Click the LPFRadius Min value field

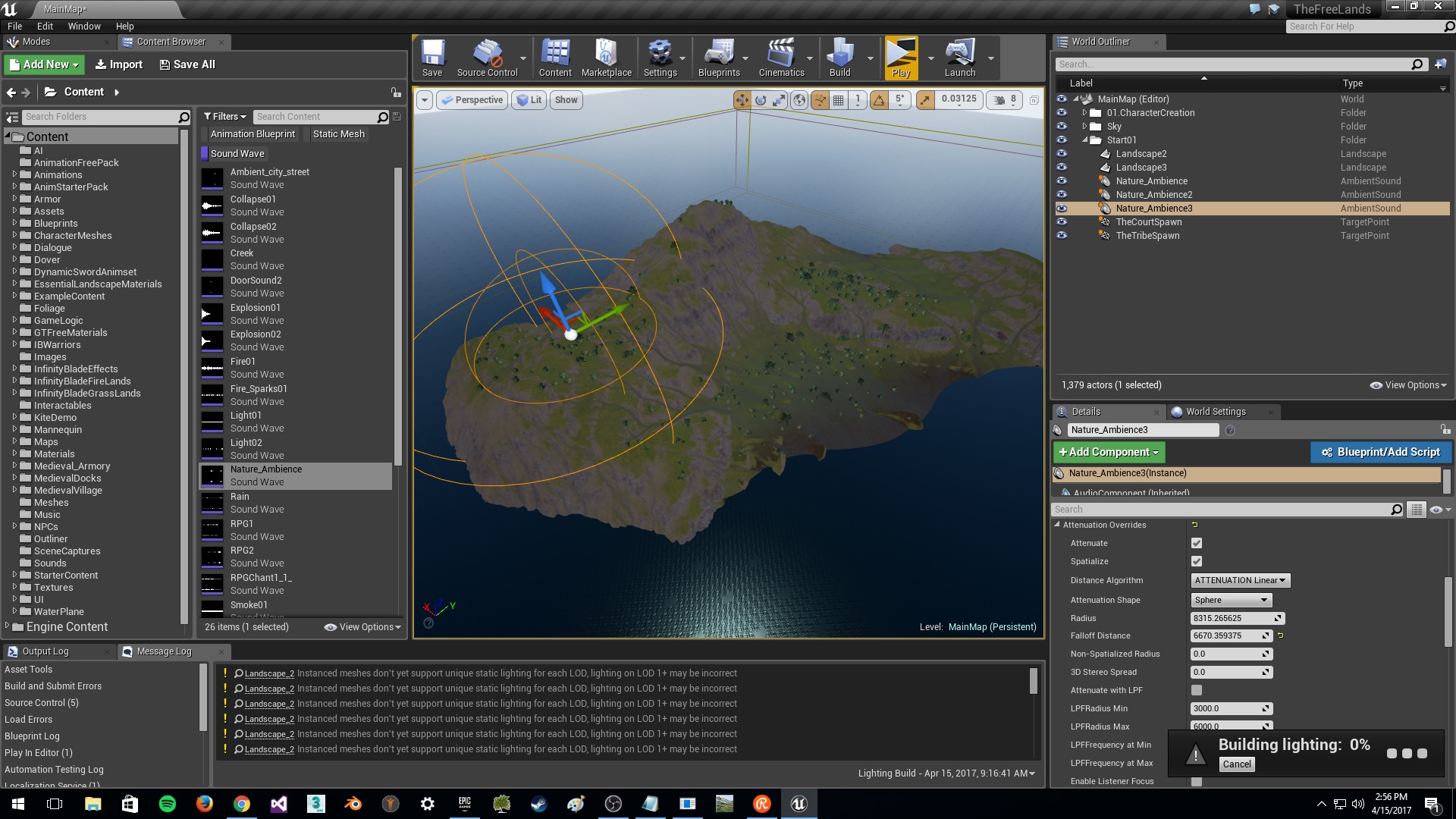click(1232, 708)
